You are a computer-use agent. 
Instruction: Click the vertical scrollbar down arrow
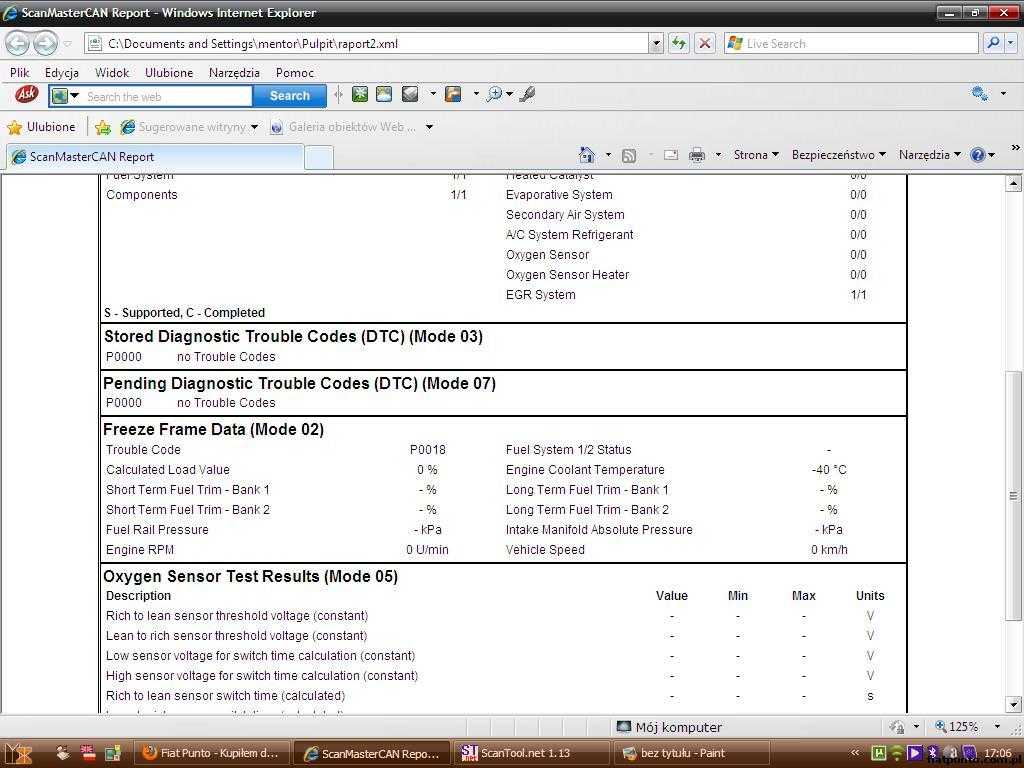pyautogui.click(x=1013, y=705)
